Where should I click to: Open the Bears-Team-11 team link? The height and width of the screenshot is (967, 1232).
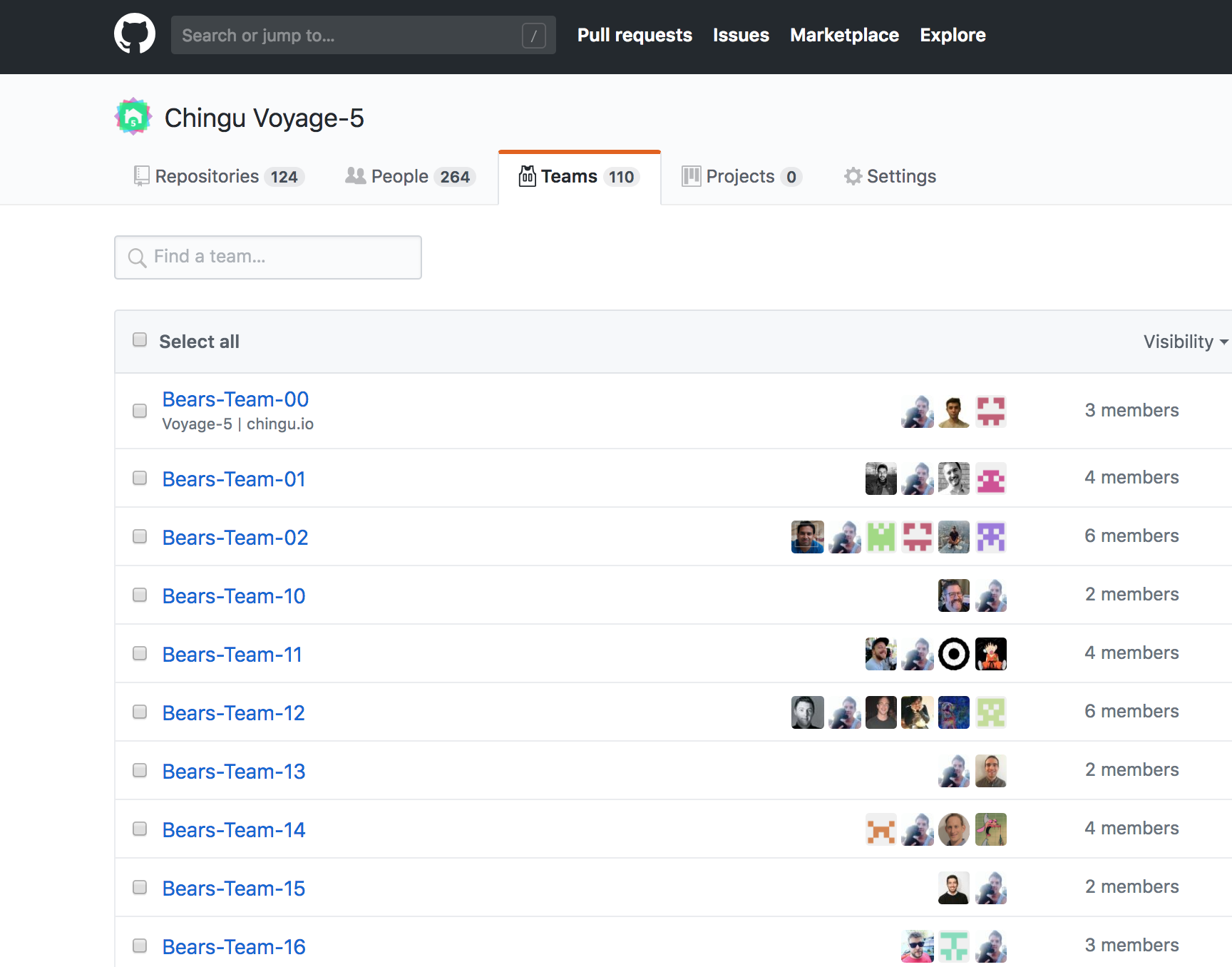[x=232, y=655]
